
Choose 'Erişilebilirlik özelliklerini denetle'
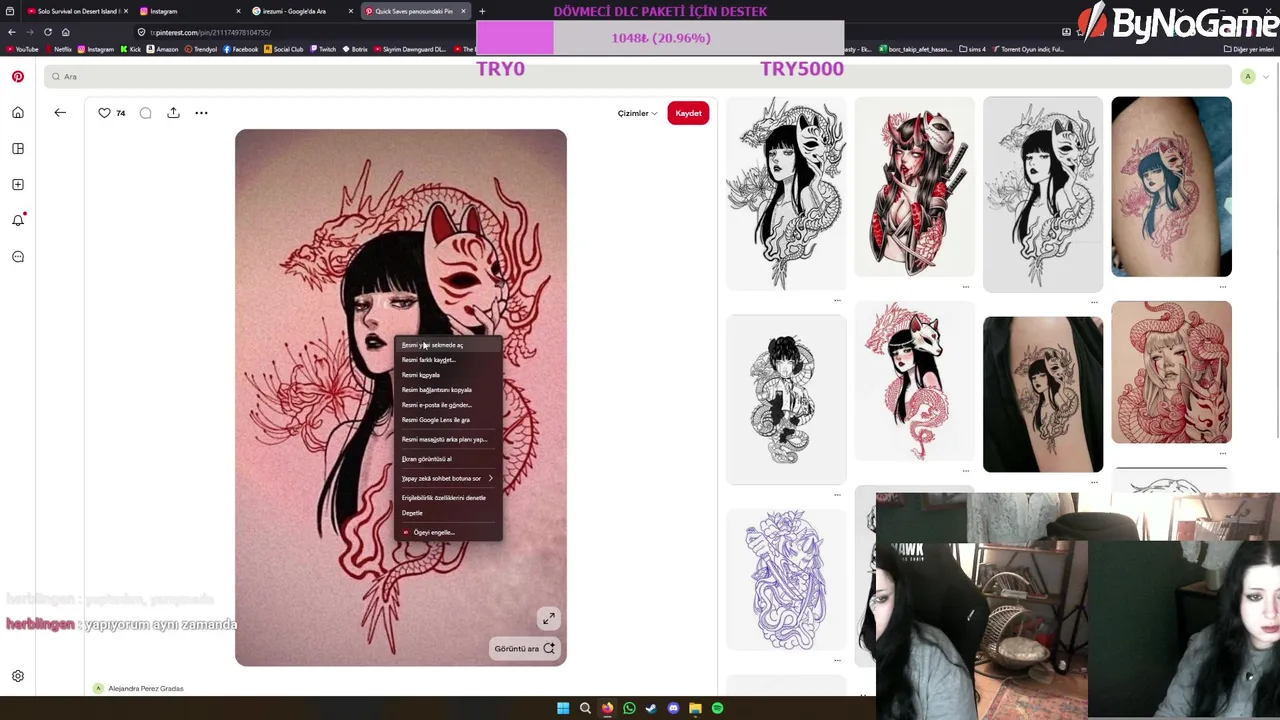(447, 498)
